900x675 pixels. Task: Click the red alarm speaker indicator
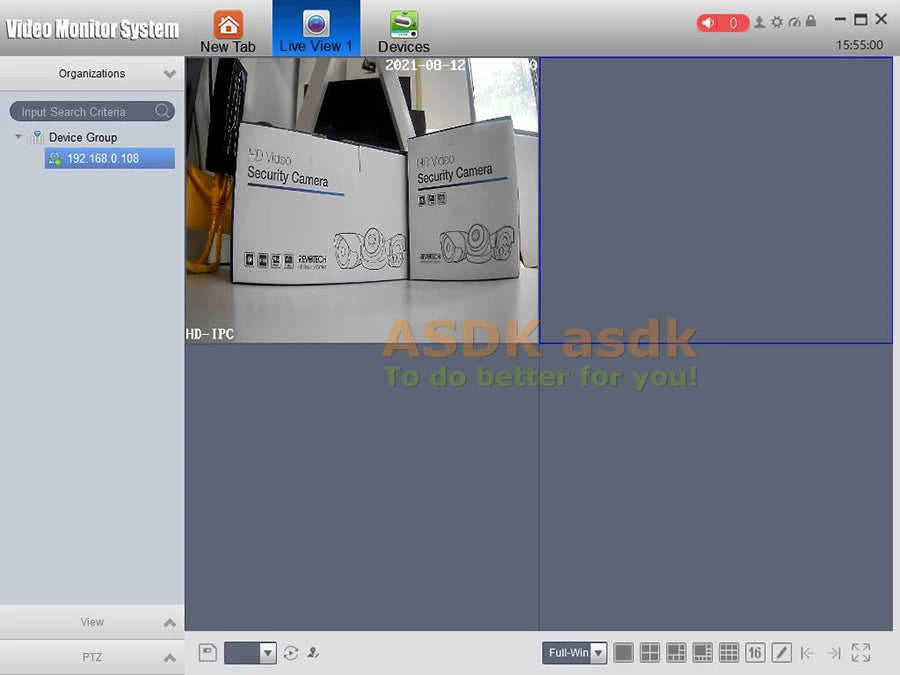(x=722, y=23)
